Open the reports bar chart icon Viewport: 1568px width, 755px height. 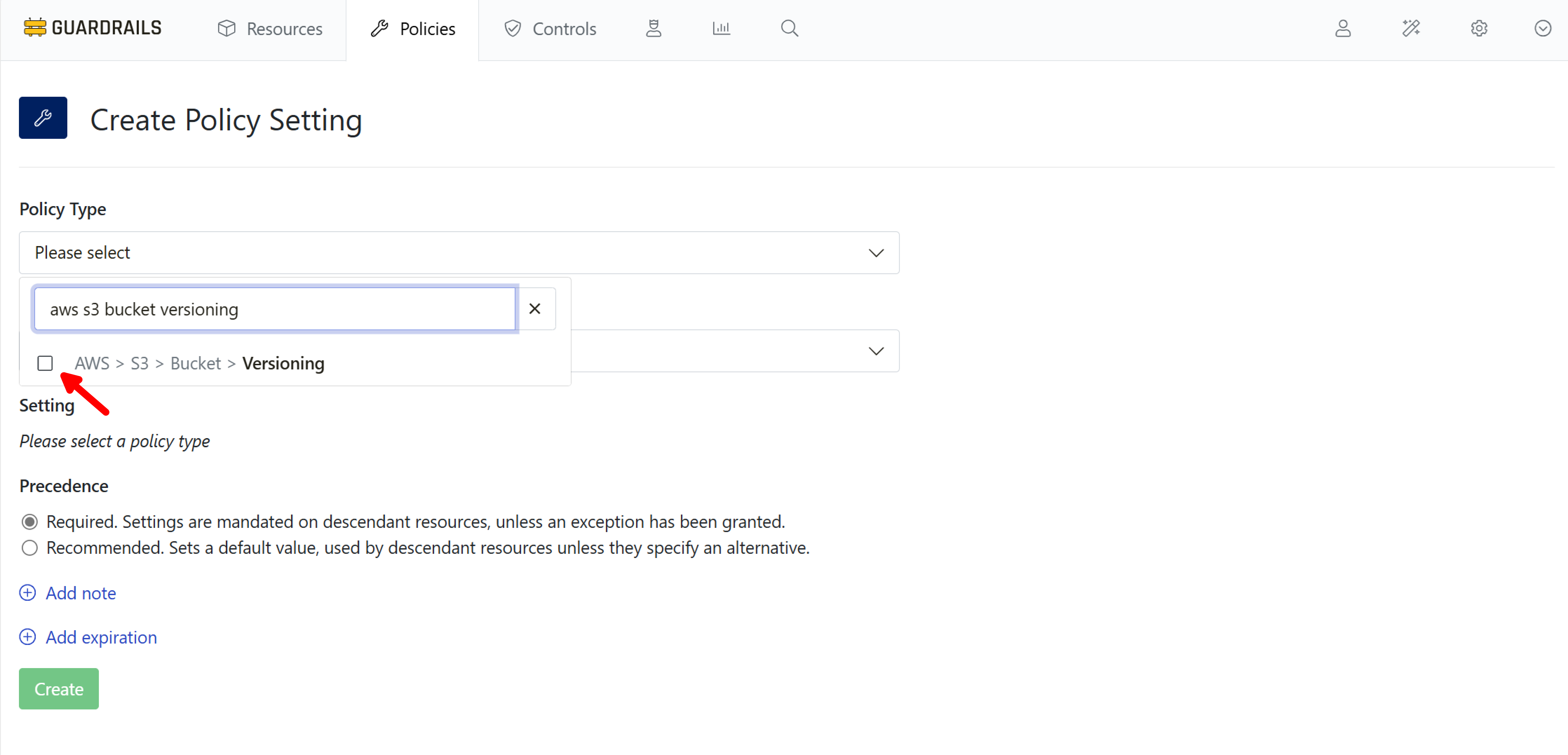tap(721, 28)
